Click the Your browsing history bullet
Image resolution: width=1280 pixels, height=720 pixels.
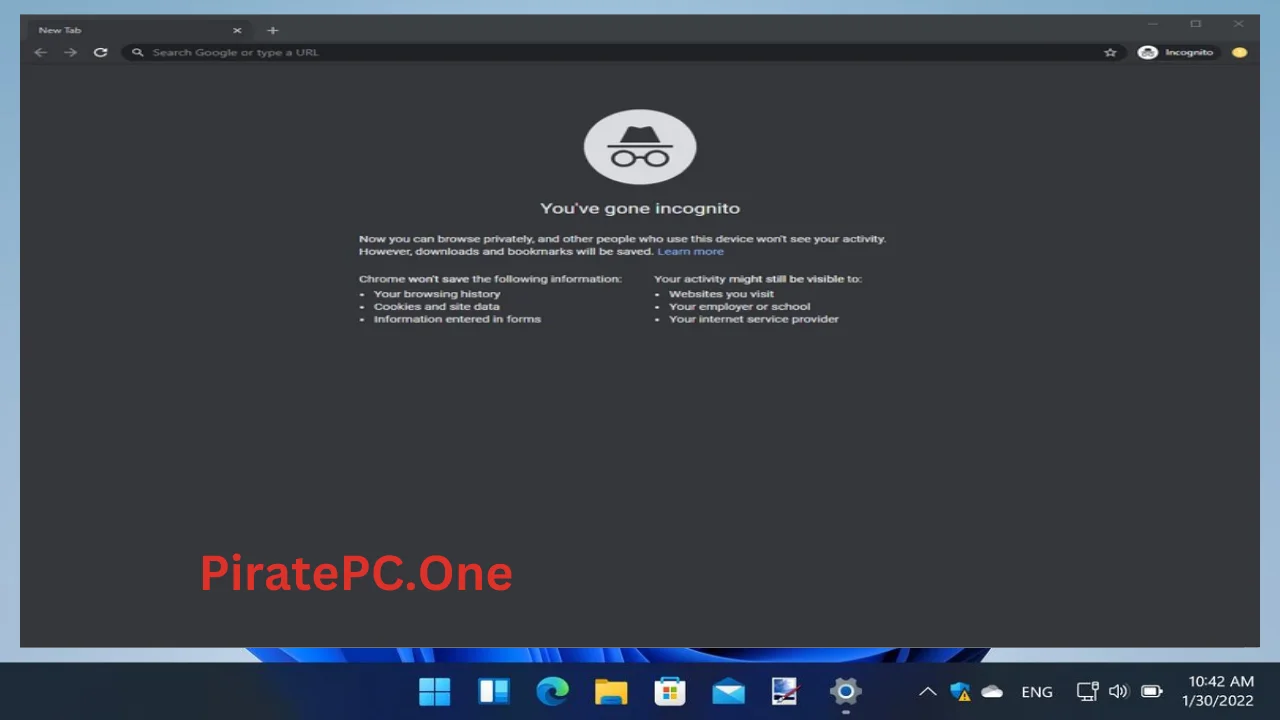[437, 294]
